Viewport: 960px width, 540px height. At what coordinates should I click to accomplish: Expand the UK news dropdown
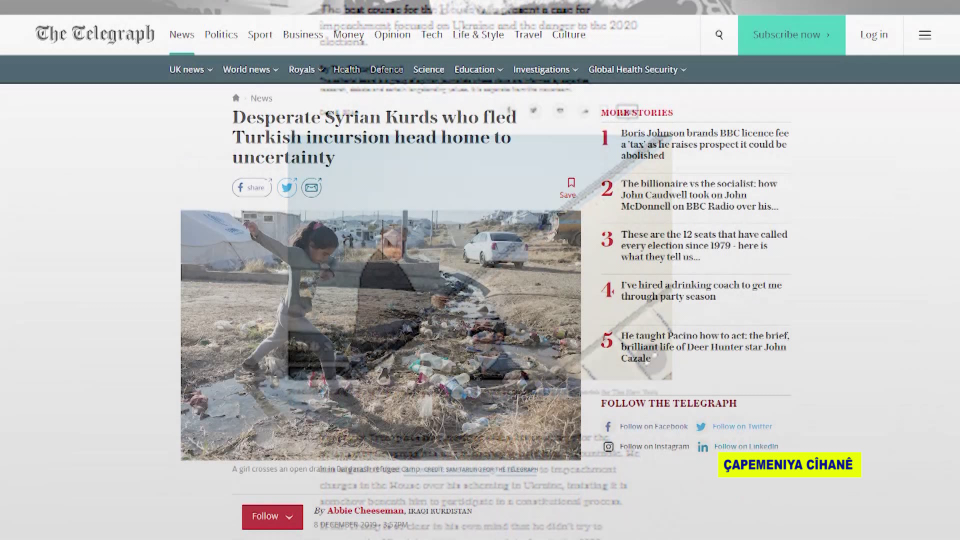[x=191, y=69]
